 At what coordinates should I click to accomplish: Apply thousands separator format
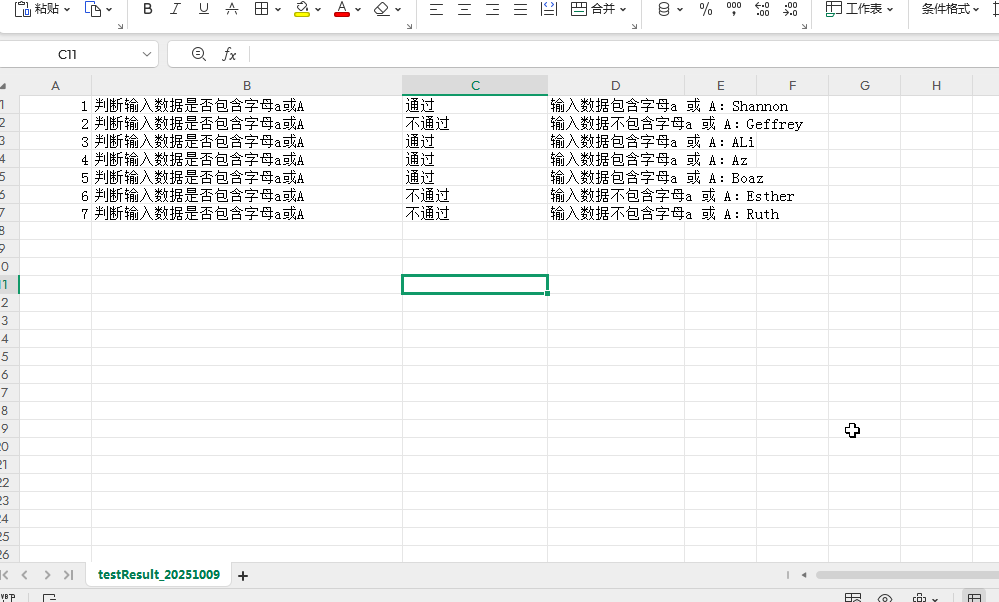pyautogui.click(x=734, y=9)
